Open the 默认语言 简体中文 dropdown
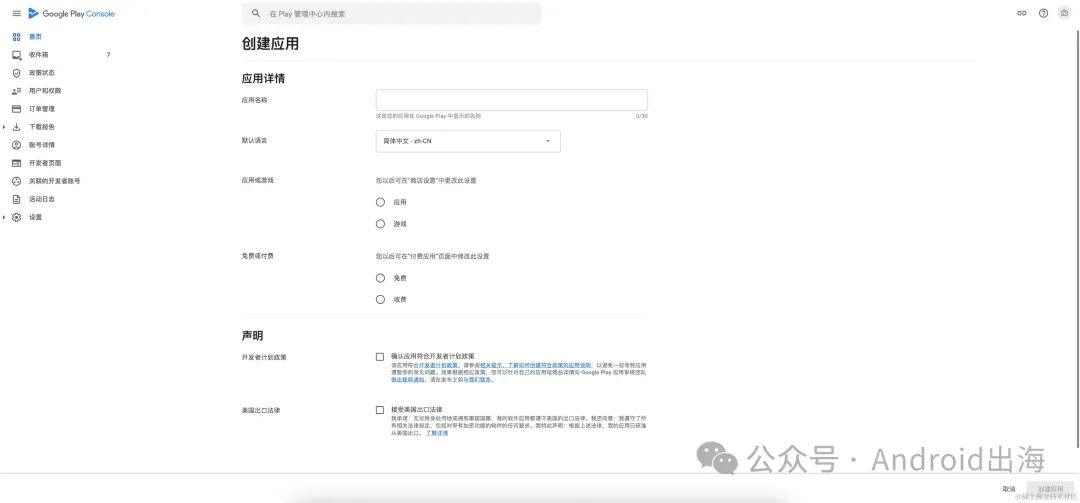Image resolution: width=1080 pixels, height=503 pixels. click(x=468, y=141)
